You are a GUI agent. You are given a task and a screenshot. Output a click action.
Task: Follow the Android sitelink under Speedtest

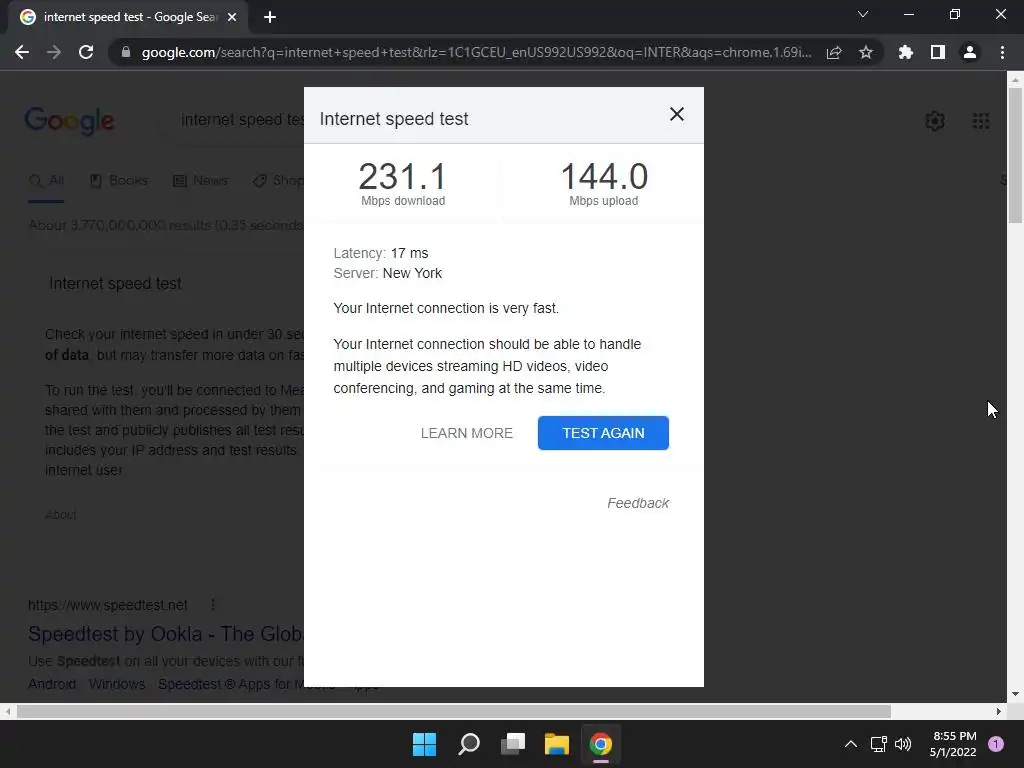pos(52,684)
